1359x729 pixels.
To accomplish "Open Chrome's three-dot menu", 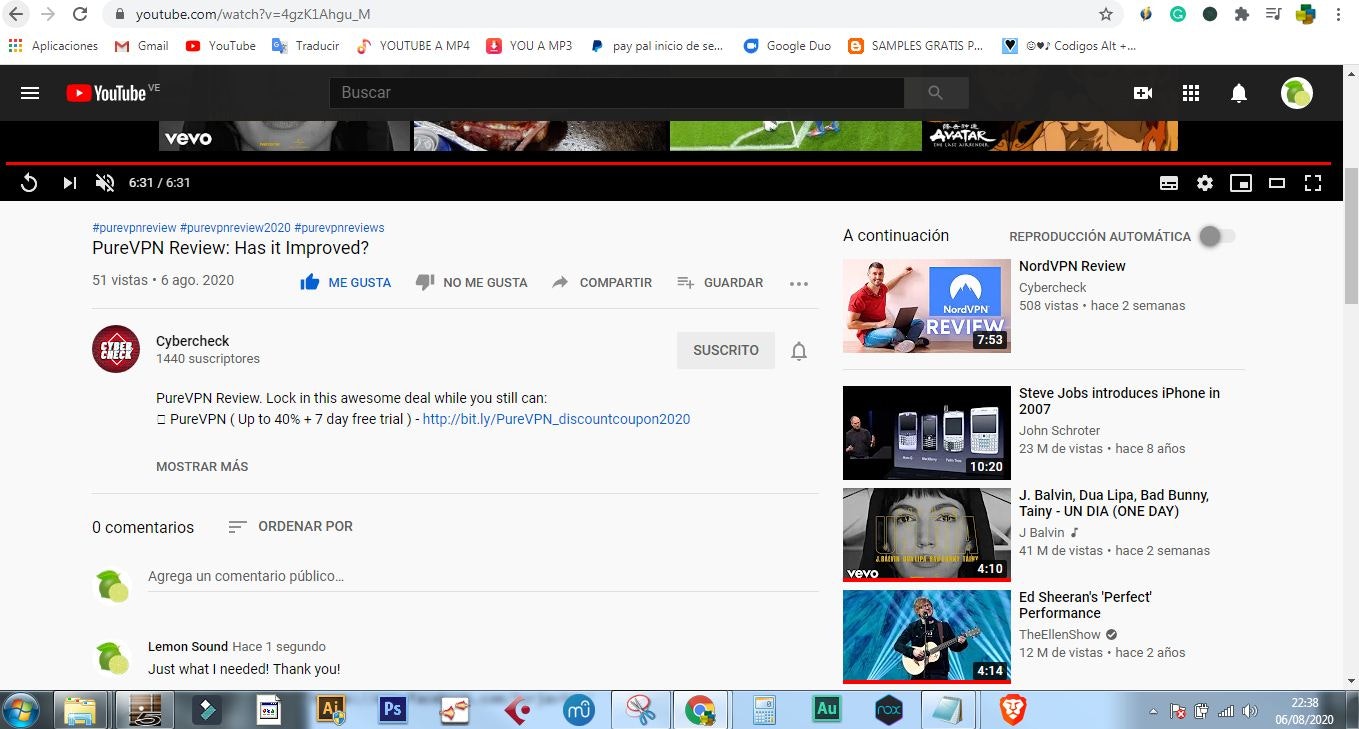I will [1339, 15].
